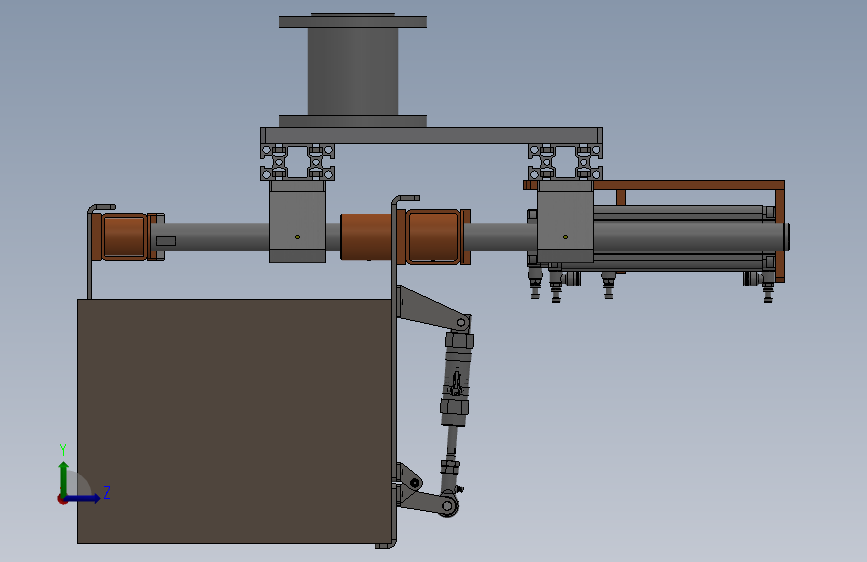Select the upper lever arm of the linkage
Image resolution: width=867 pixels, height=562 pixels.
[432, 310]
